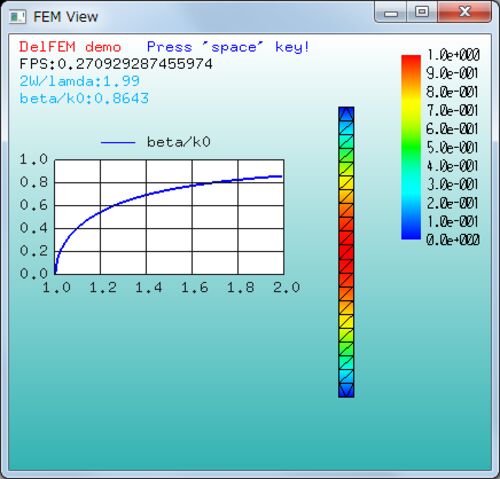Click the rainbow color legend bar

coord(411,147)
